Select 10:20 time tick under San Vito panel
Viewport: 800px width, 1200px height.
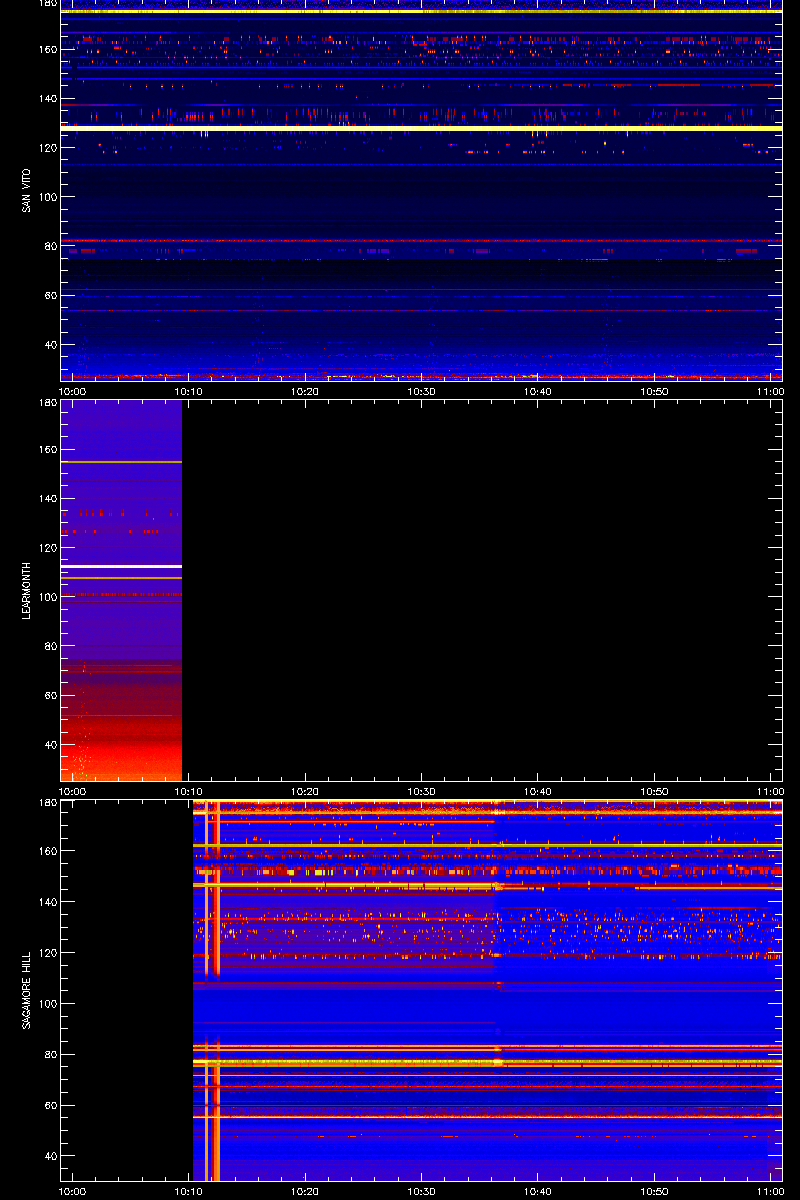pyautogui.click(x=306, y=391)
